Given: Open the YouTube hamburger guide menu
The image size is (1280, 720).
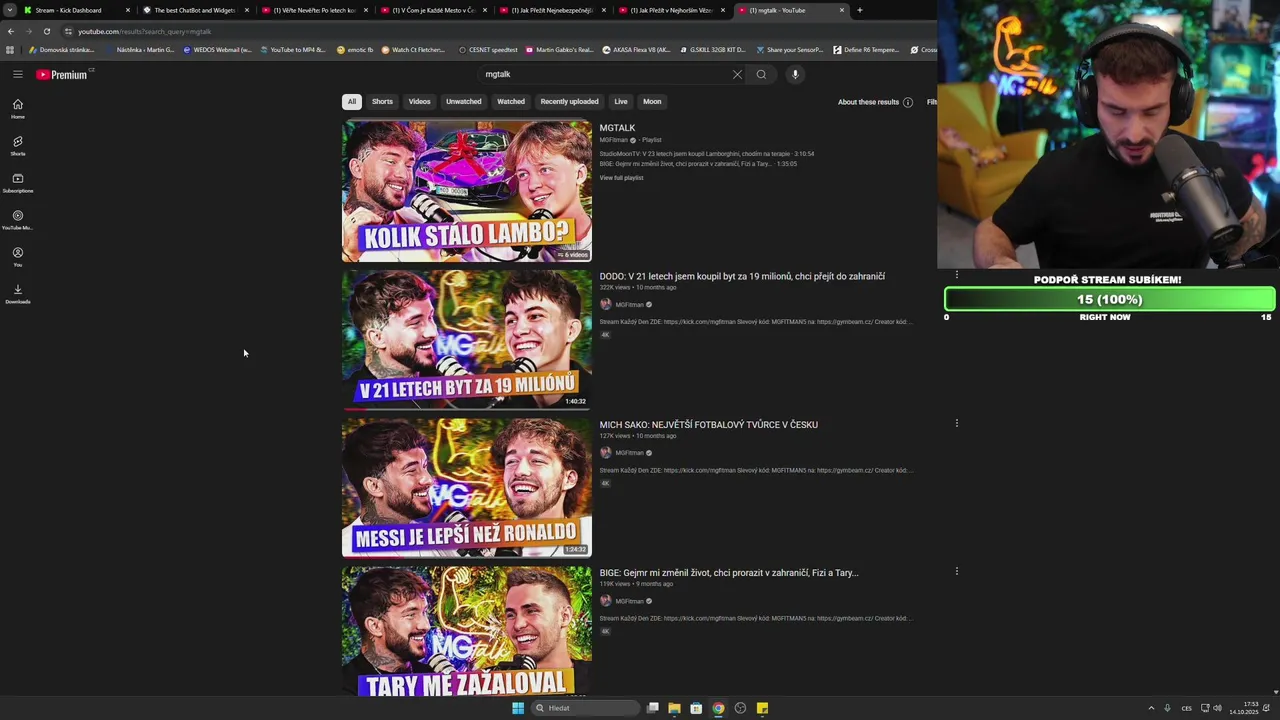Looking at the screenshot, I should pos(18,74).
